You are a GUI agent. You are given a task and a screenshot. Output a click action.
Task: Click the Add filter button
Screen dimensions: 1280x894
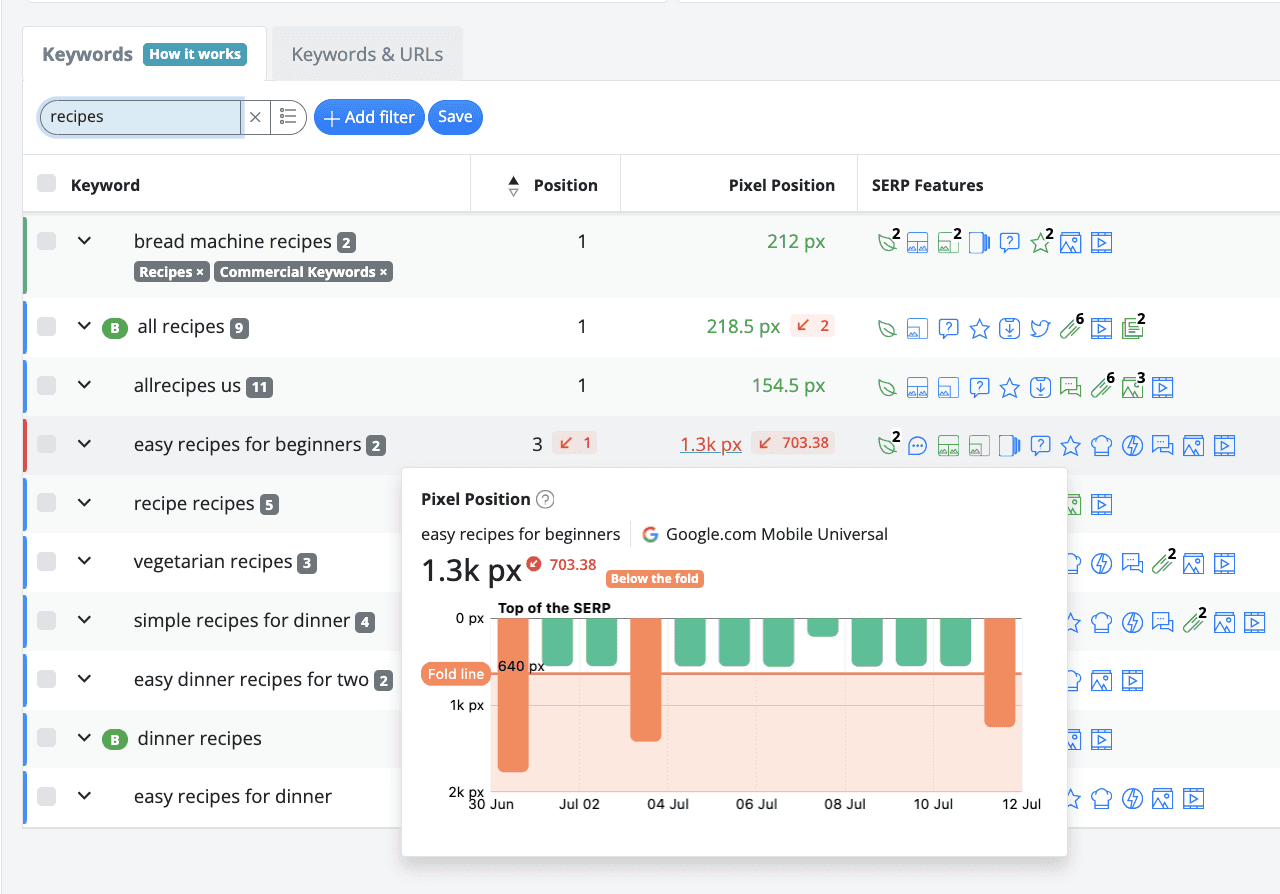[x=369, y=117]
